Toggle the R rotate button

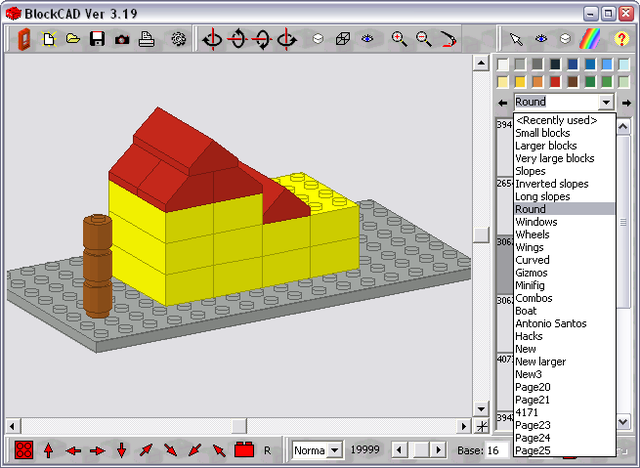pyautogui.click(x=267, y=450)
